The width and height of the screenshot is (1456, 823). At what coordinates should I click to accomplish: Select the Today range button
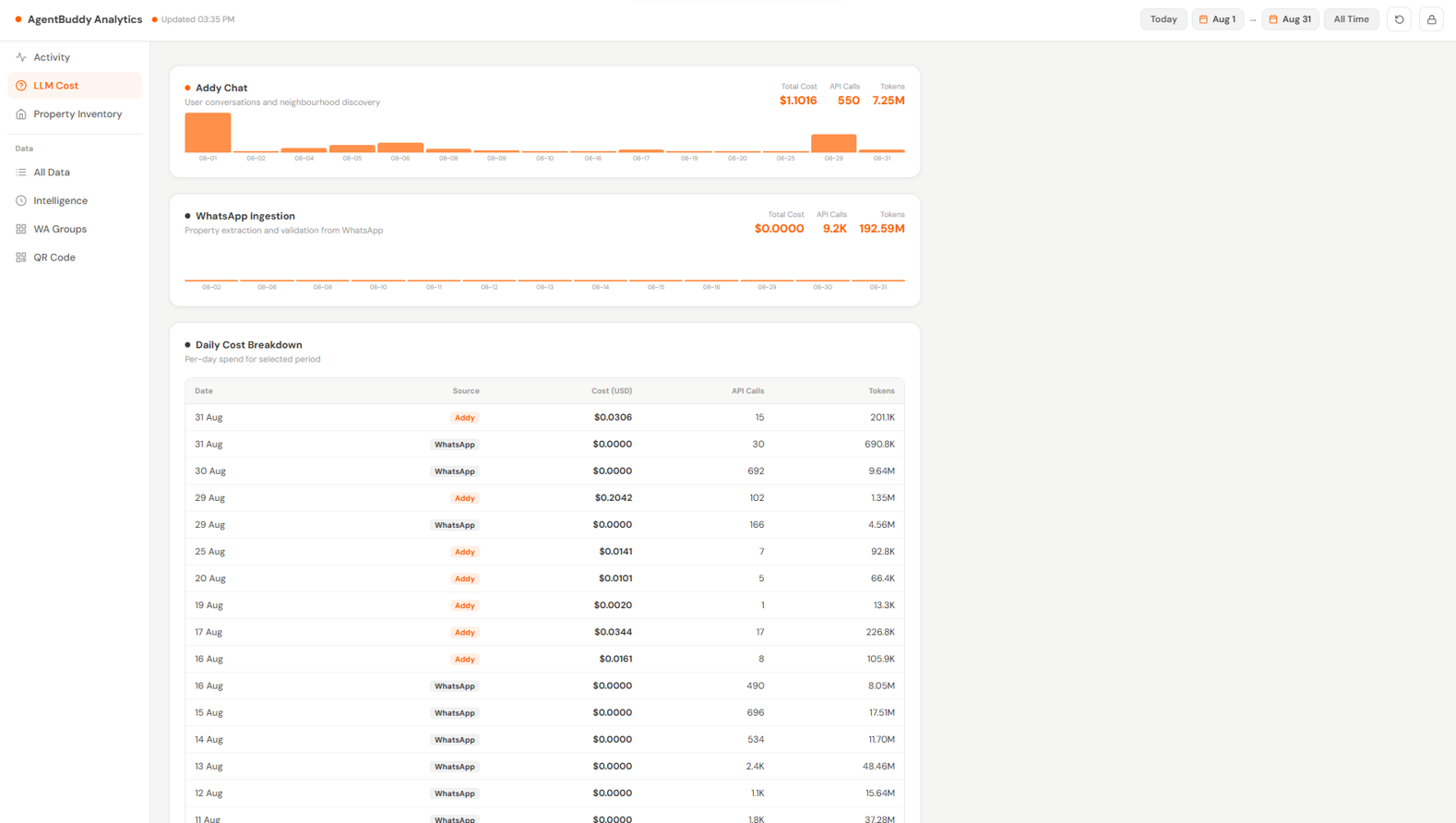1164,19
